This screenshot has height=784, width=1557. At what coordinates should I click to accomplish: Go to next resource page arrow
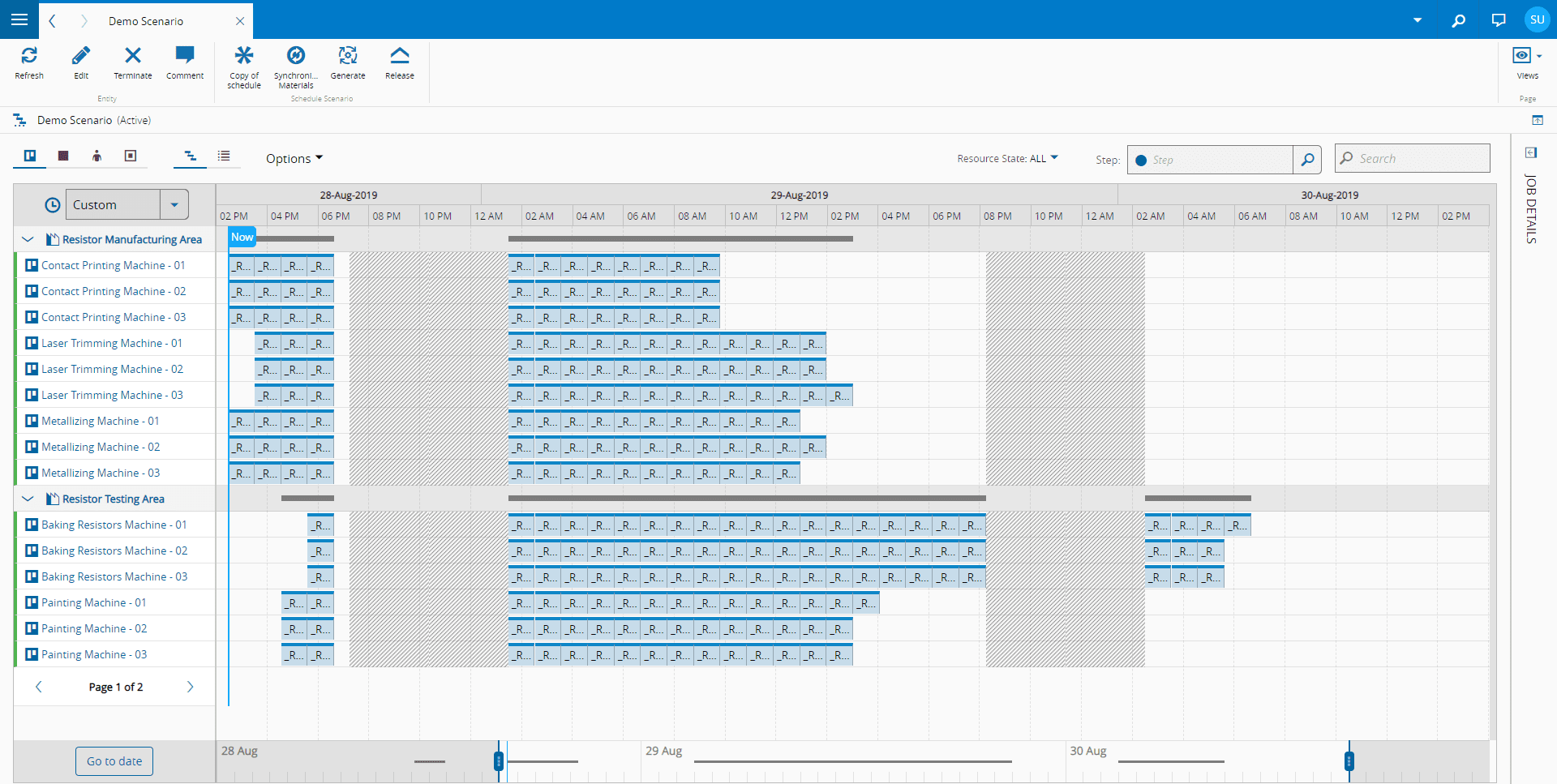coord(191,687)
